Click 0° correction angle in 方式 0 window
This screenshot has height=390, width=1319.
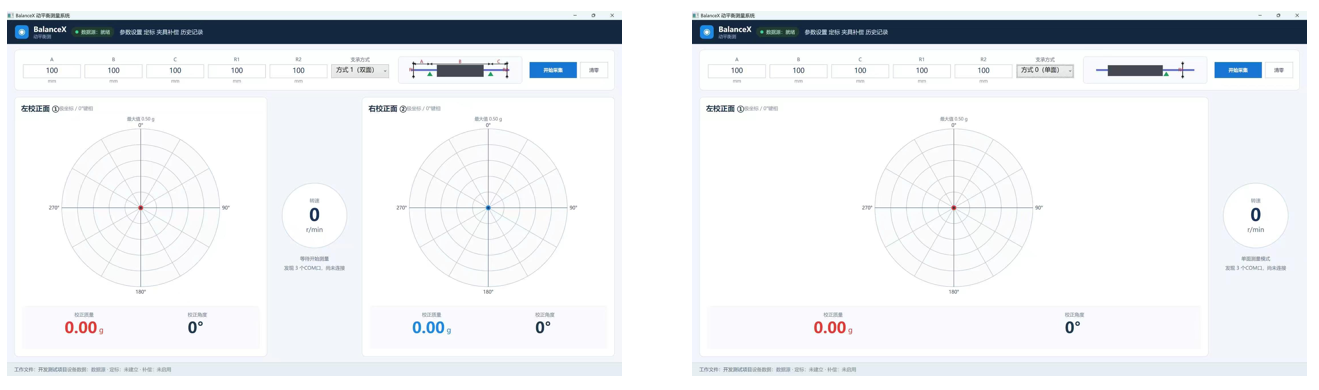click(x=1074, y=327)
